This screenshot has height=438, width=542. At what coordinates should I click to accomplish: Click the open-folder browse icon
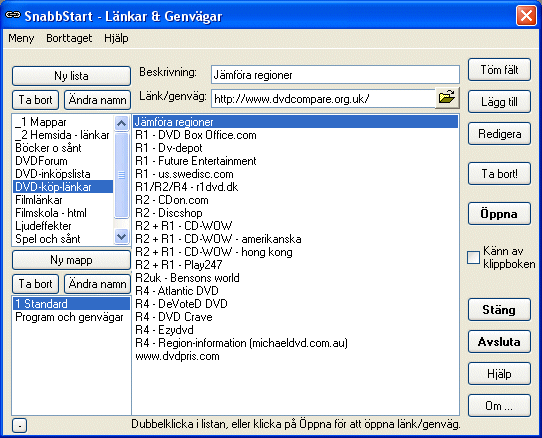click(447, 98)
